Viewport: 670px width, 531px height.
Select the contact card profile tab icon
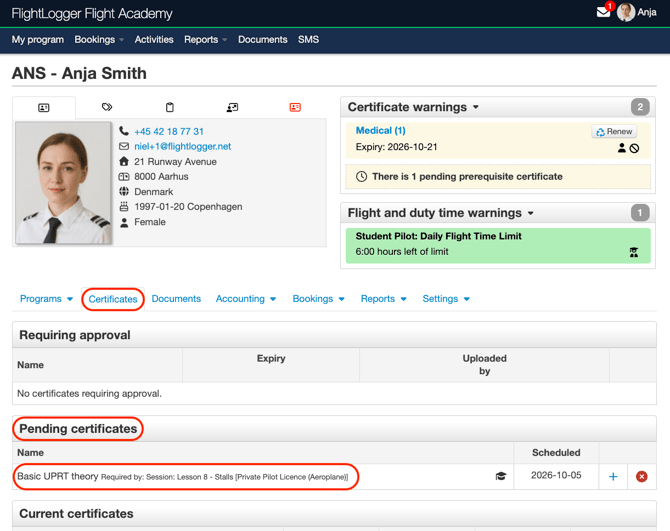(x=44, y=108)
